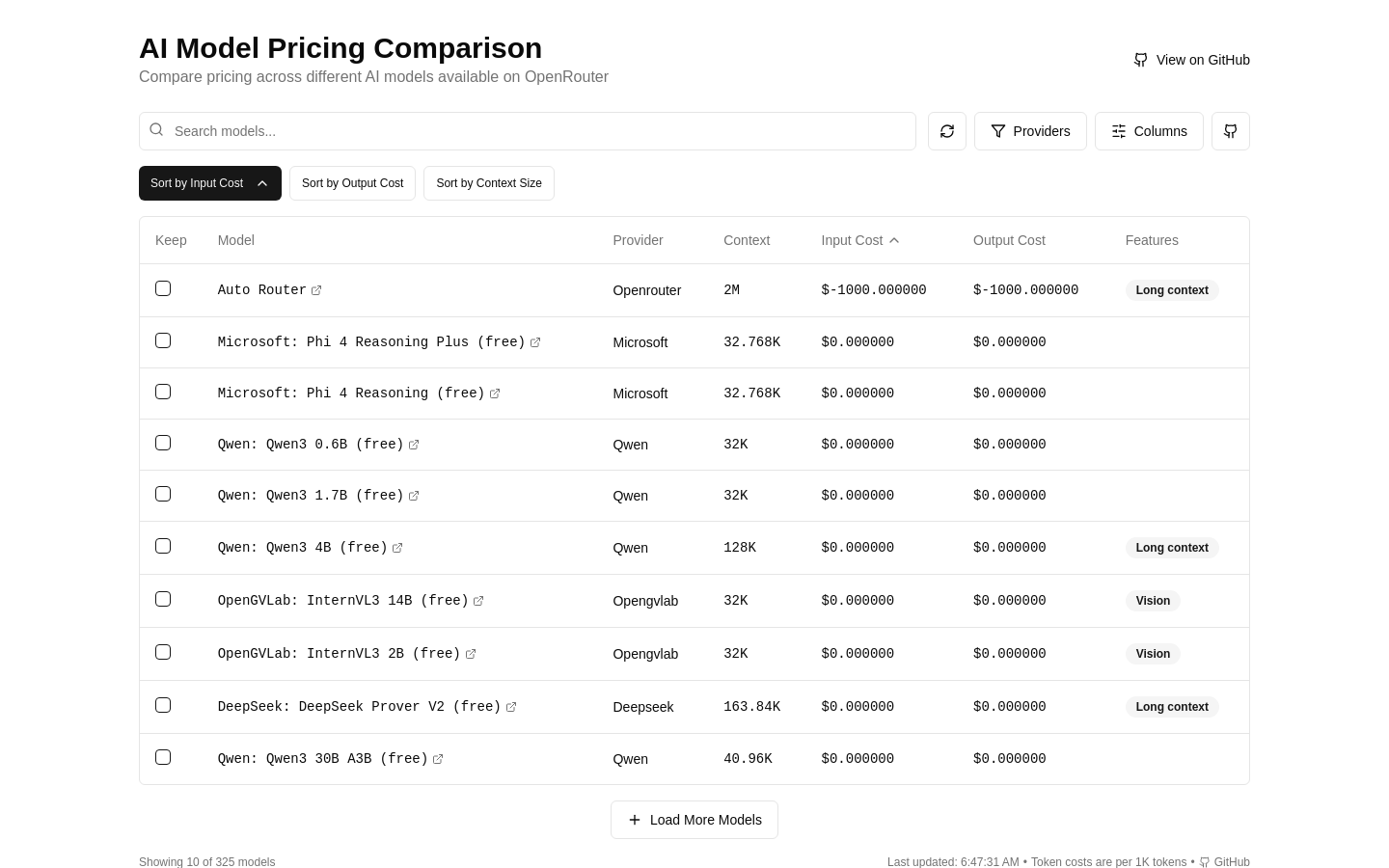Screen dimensions: 1389x868
Task: Open external link icon for Microsoft: Phi 4 Reasoning (free)
Action: pyautogui.click(x=495, y=393)
